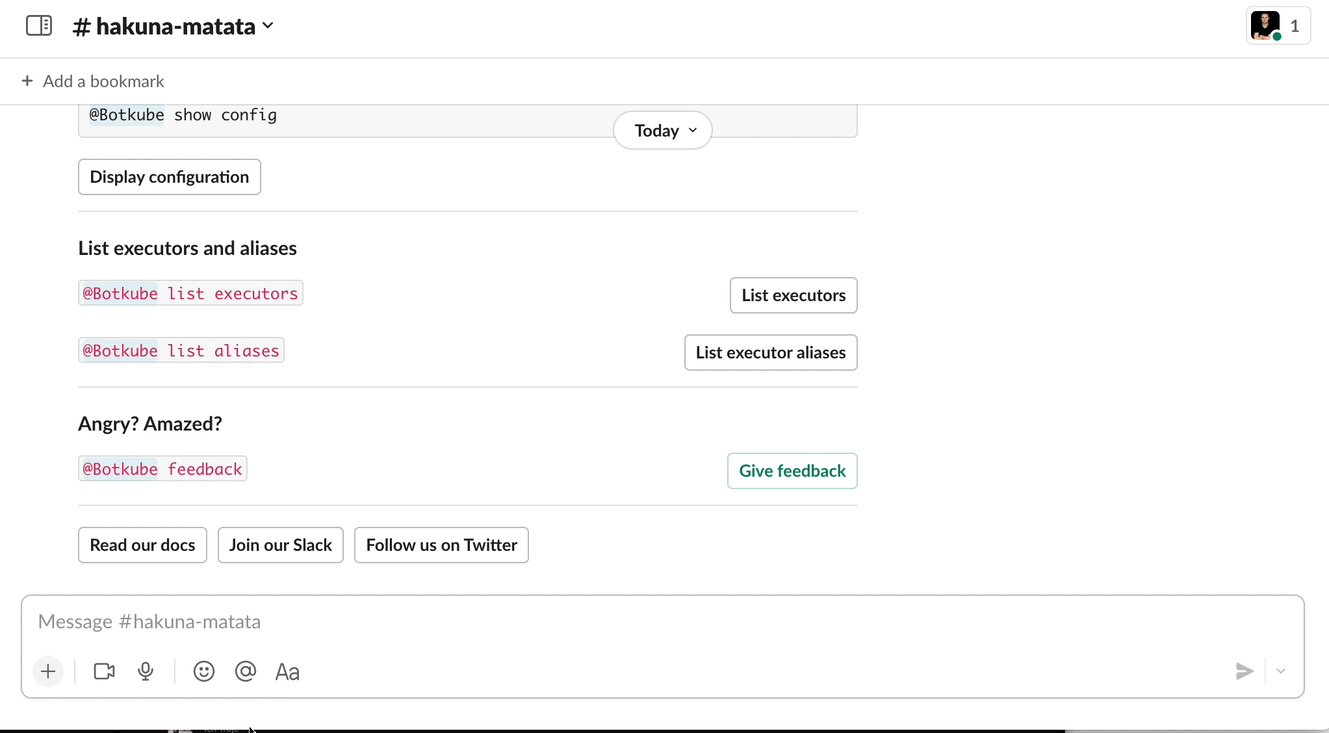Expand send options chevron

click(1281, 672)
